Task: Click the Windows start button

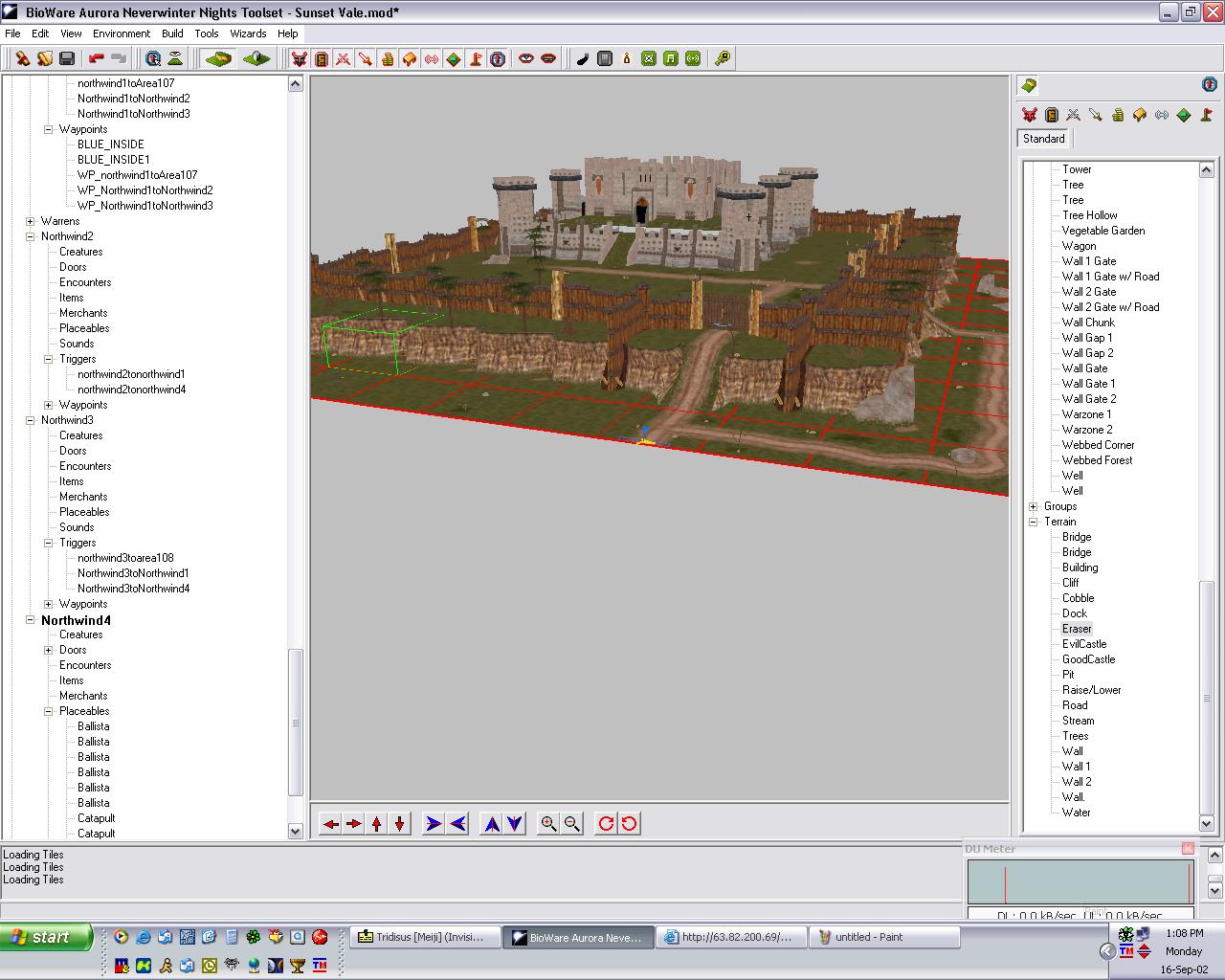Action: (x=46, y=937)
